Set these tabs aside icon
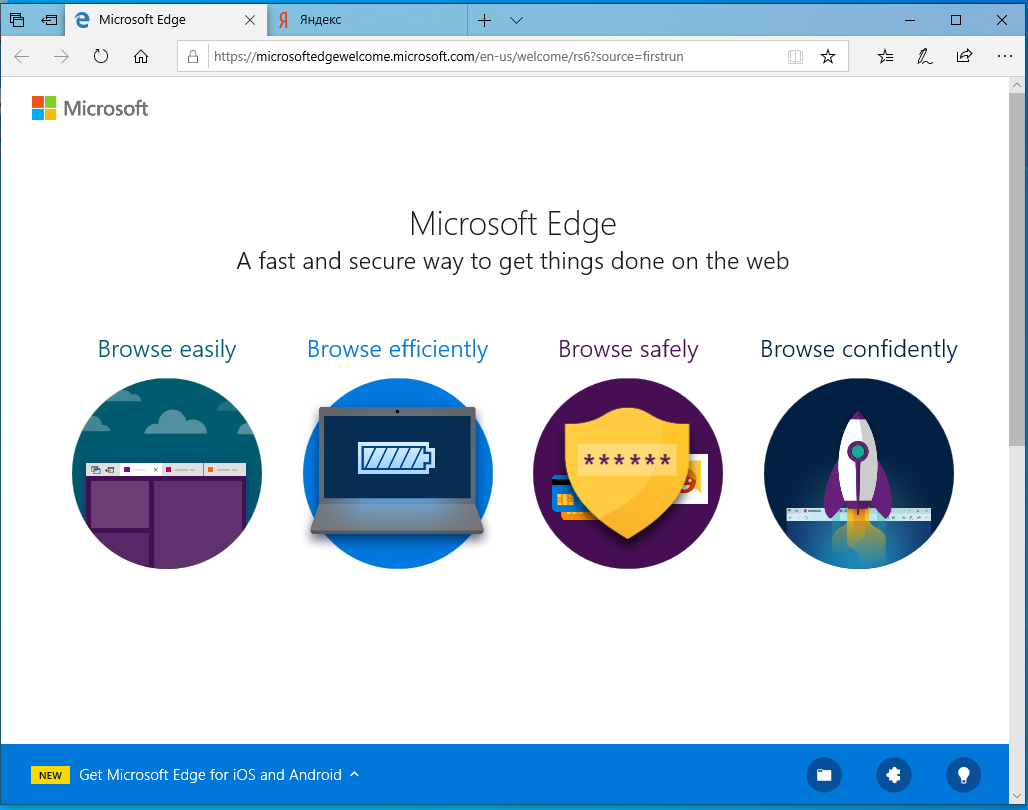This screenshot has width=1028, height=810. click(x=49, y=20)
